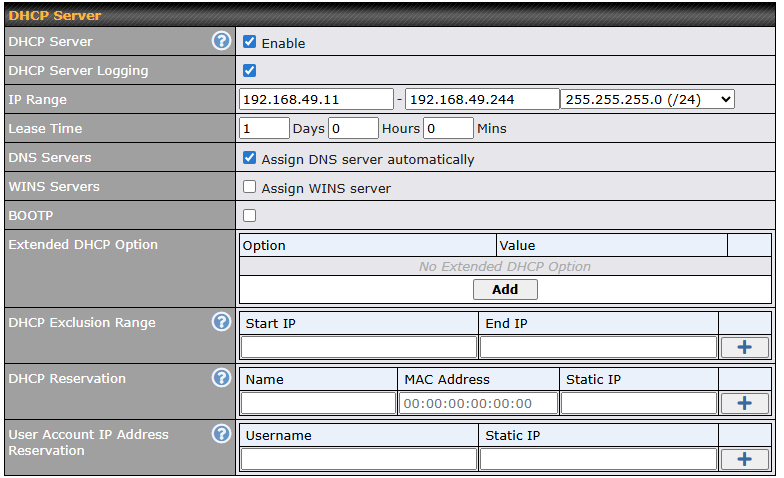Focus the MAC Address reservation field
Image resolution: width=784 pixels, height=478 pixels.
coord(478,403)
